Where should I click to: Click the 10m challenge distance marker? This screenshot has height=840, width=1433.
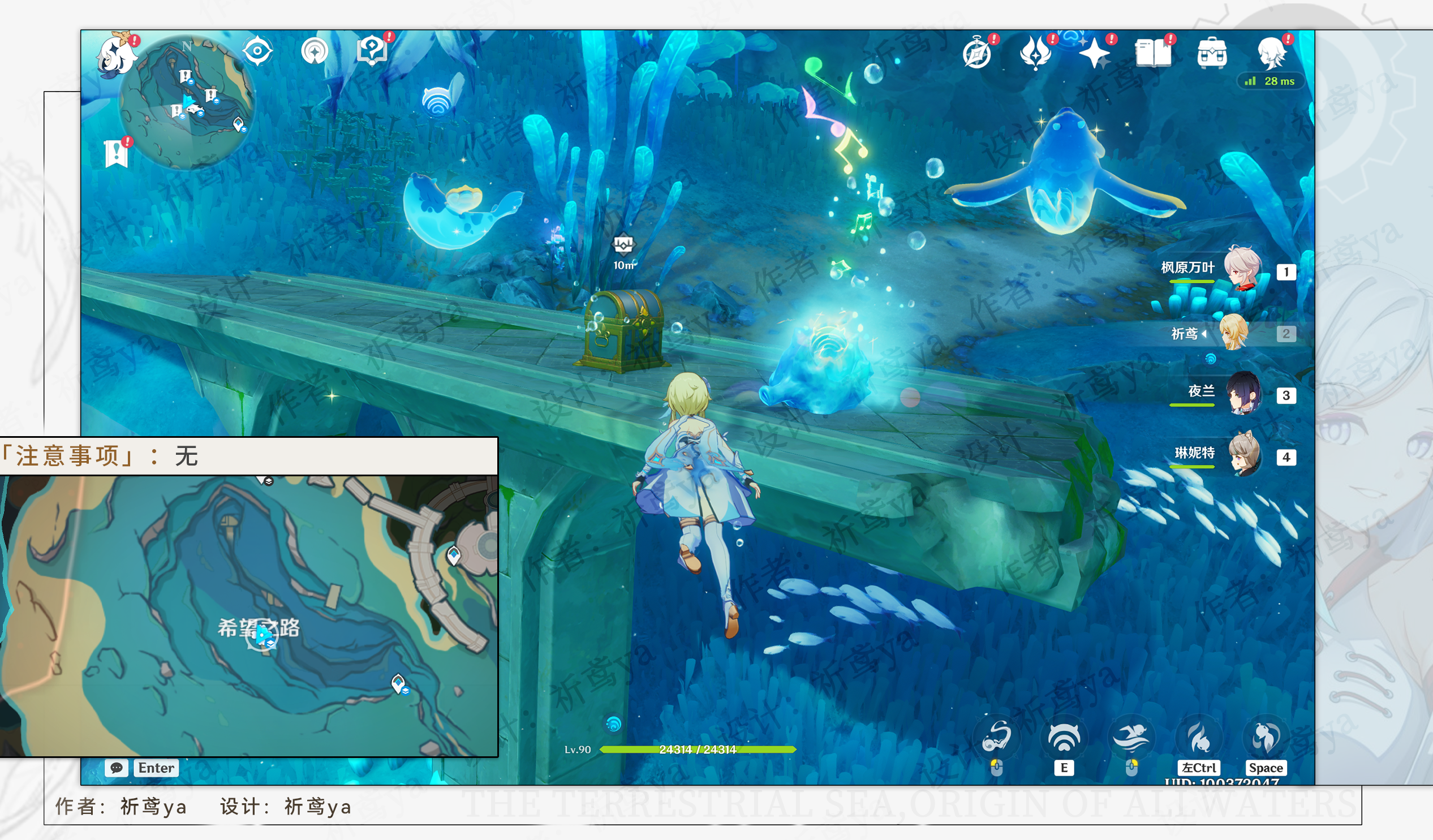click(624, 253)
